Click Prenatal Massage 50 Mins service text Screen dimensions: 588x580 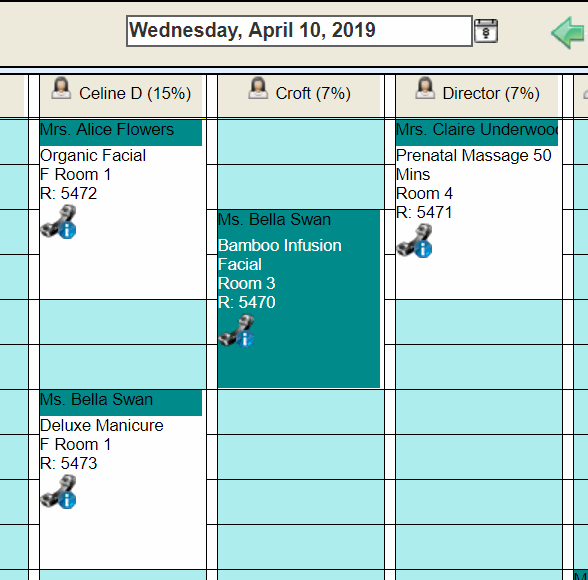pos(474,165)
